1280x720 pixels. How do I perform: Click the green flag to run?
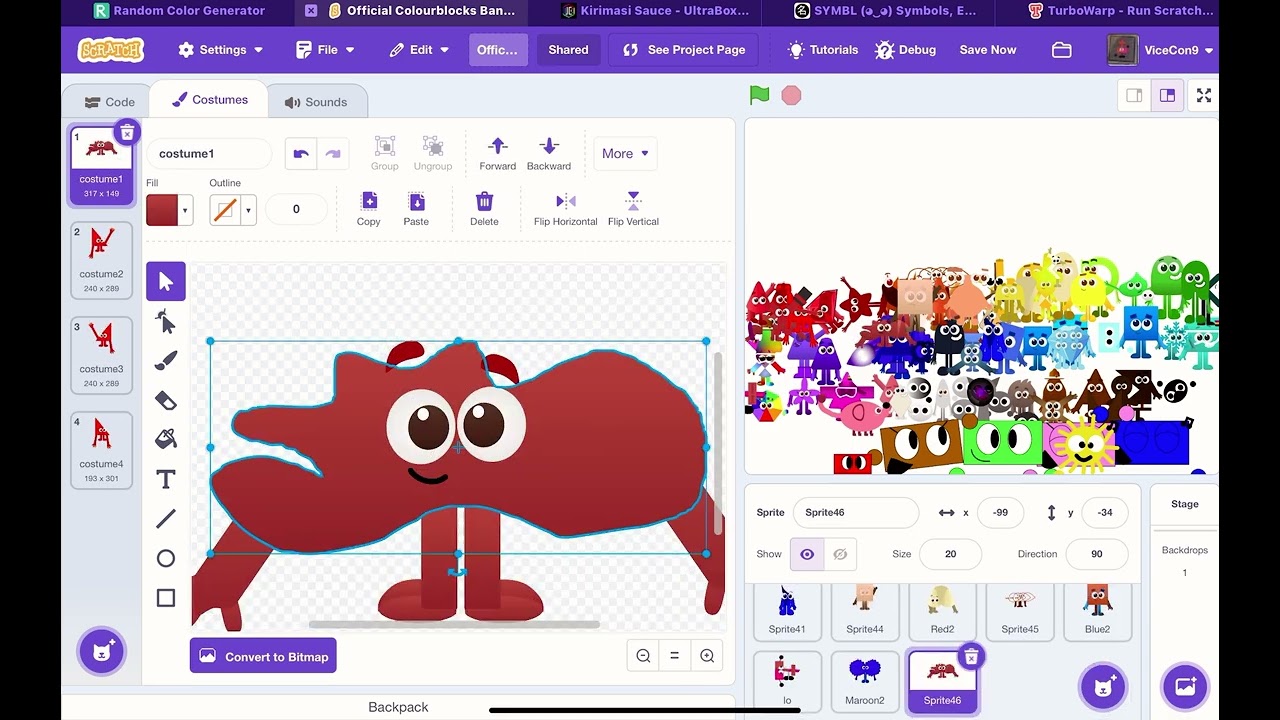tap(760, 95)
